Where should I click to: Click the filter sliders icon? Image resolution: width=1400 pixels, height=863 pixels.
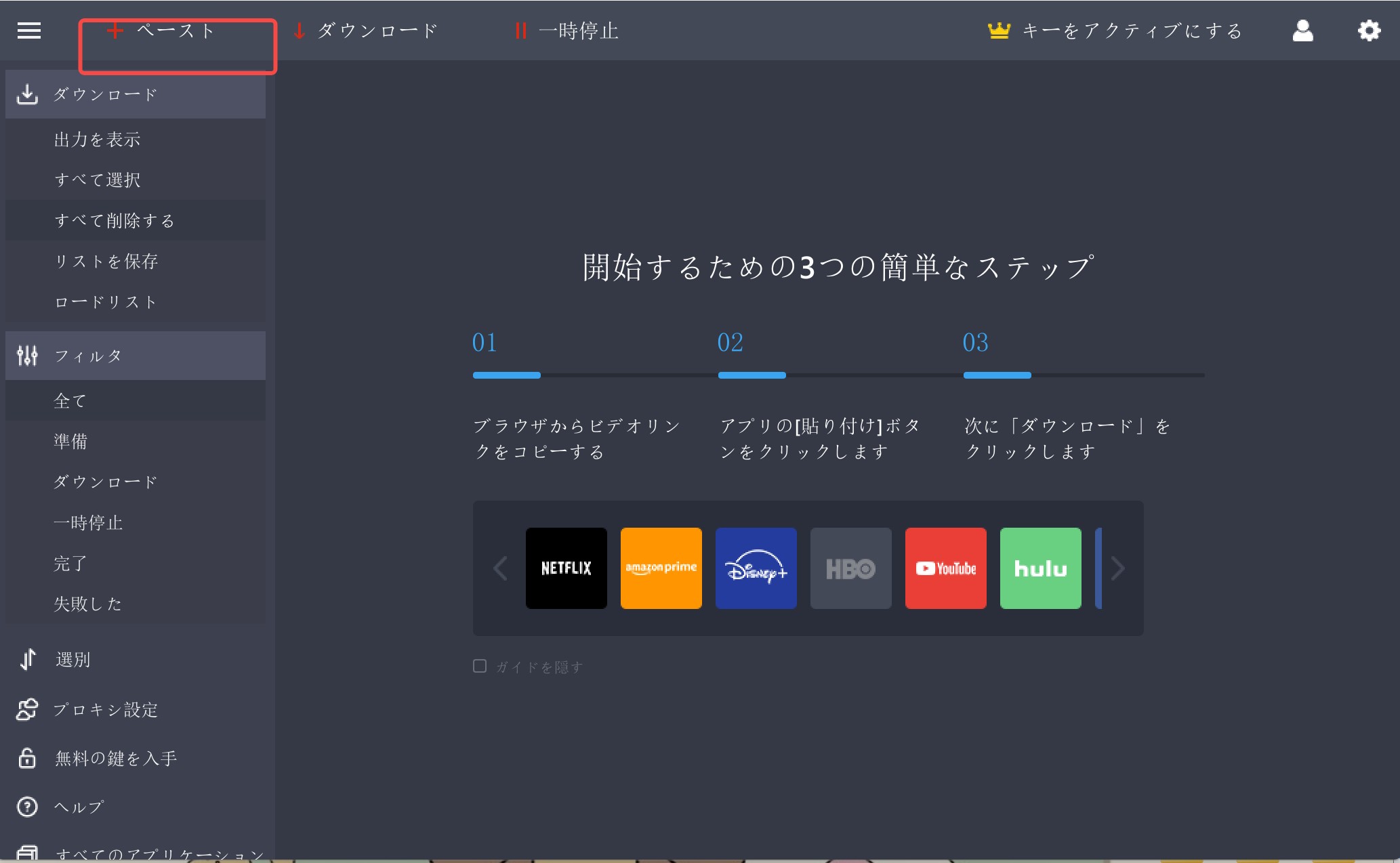(27, 356)
